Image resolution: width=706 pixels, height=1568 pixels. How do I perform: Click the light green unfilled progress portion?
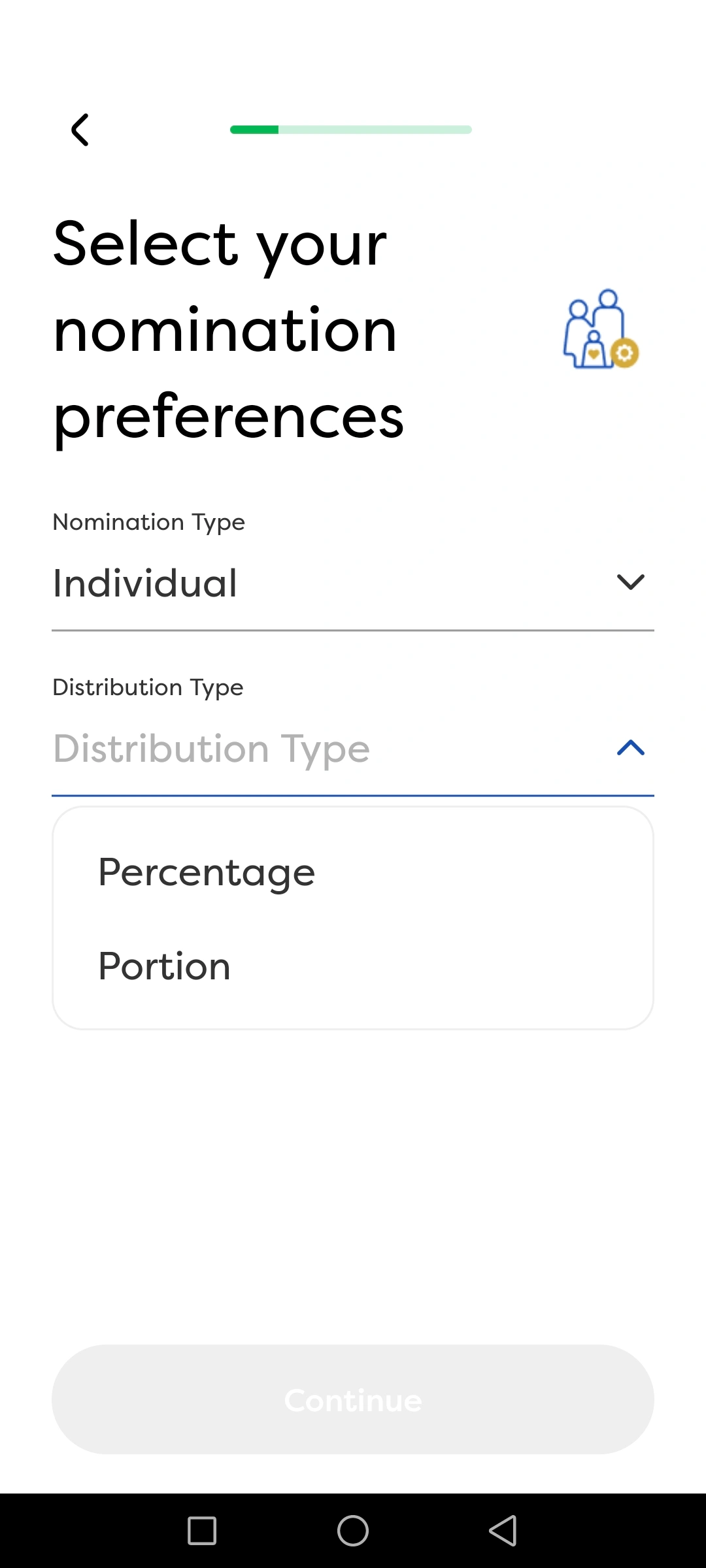tap(375, 129)
